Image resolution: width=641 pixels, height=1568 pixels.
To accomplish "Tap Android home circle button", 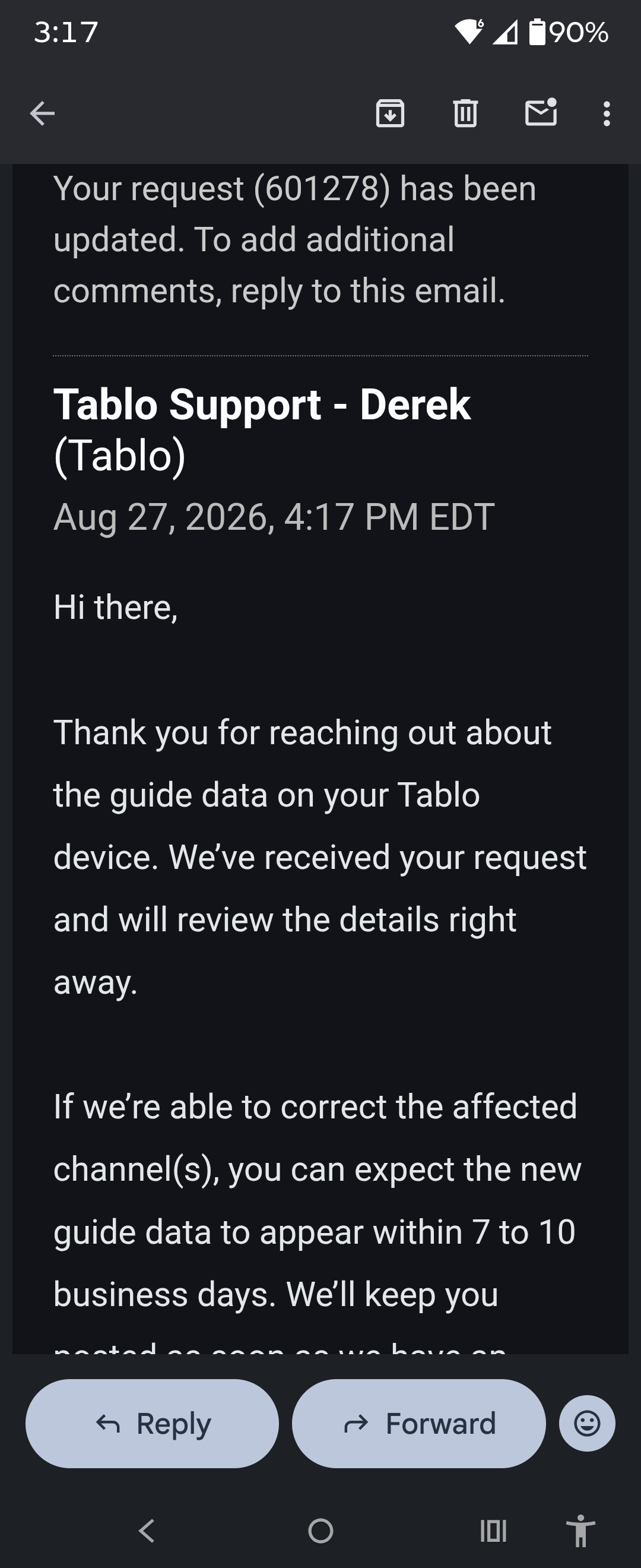I will 320,1531.
